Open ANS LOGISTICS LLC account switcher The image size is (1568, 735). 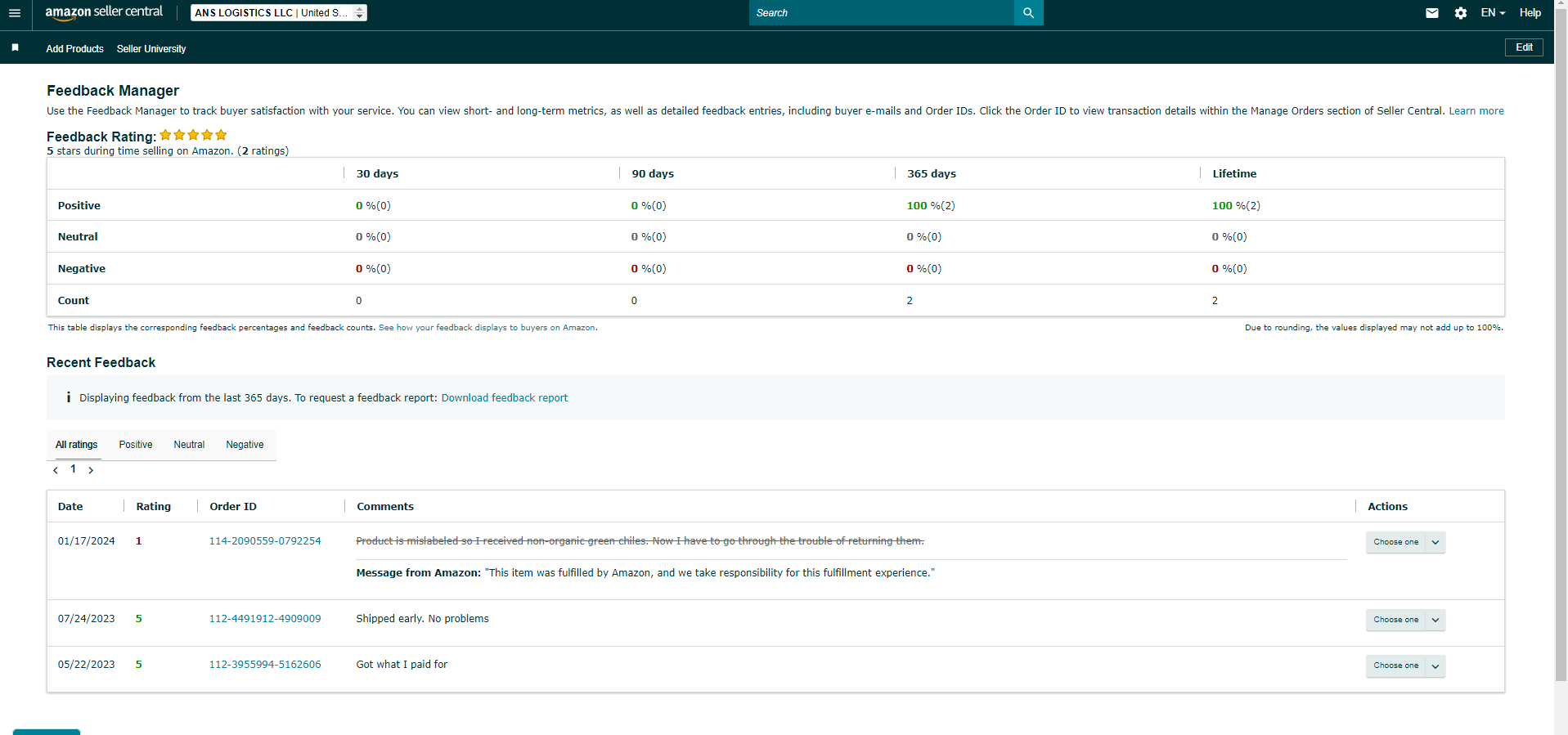(x=278, y=13)
